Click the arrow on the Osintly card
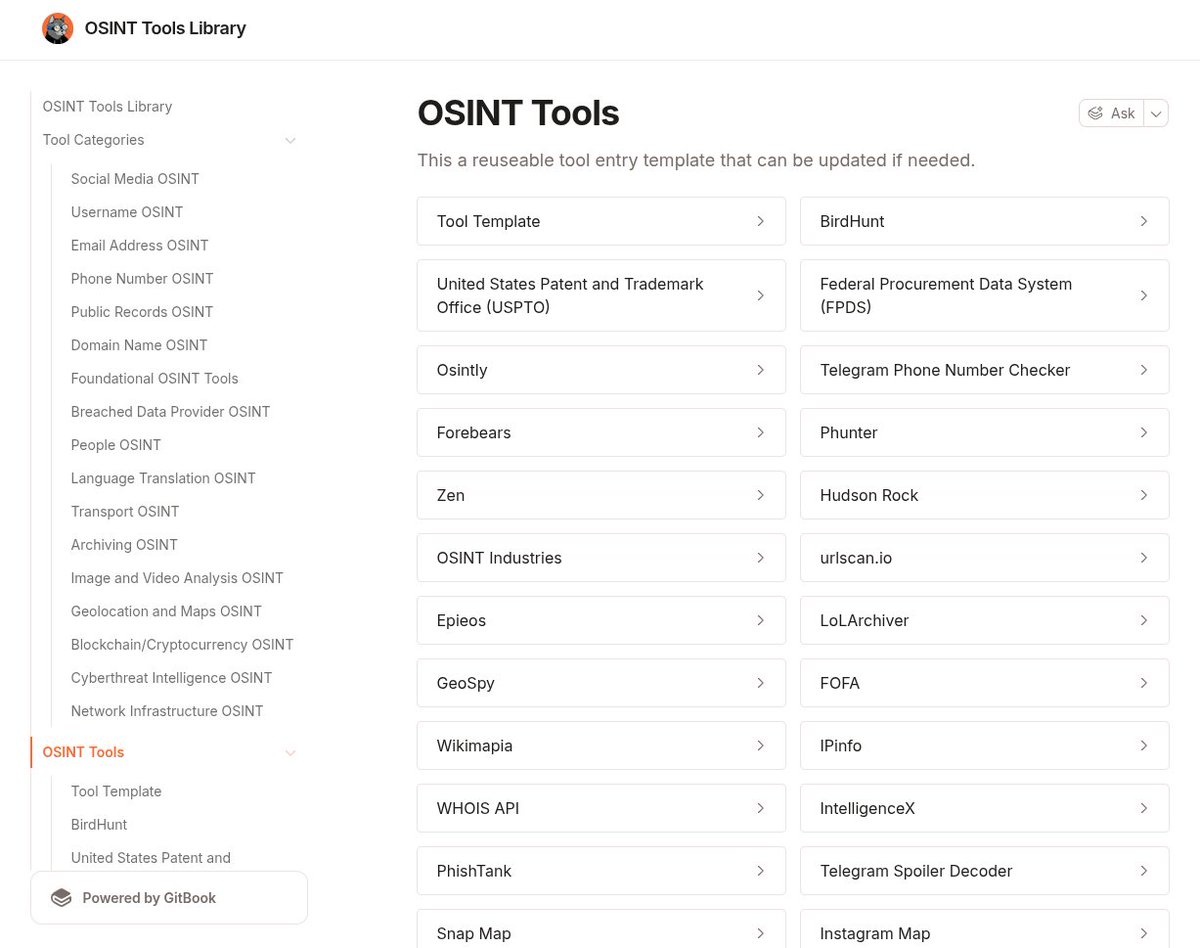The height and width of the screenshot is (948, 1200). pyautogui.click(x=760, y=370)
